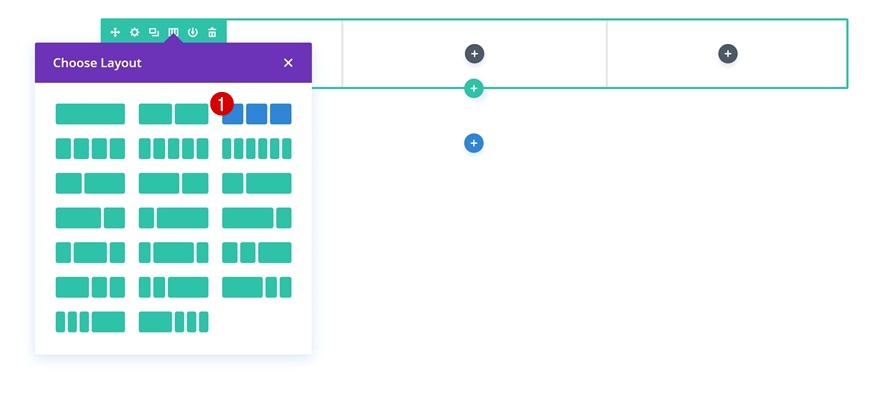Pick the four equal columns layout
The image size is (880, 402).
tap(90, 149)
